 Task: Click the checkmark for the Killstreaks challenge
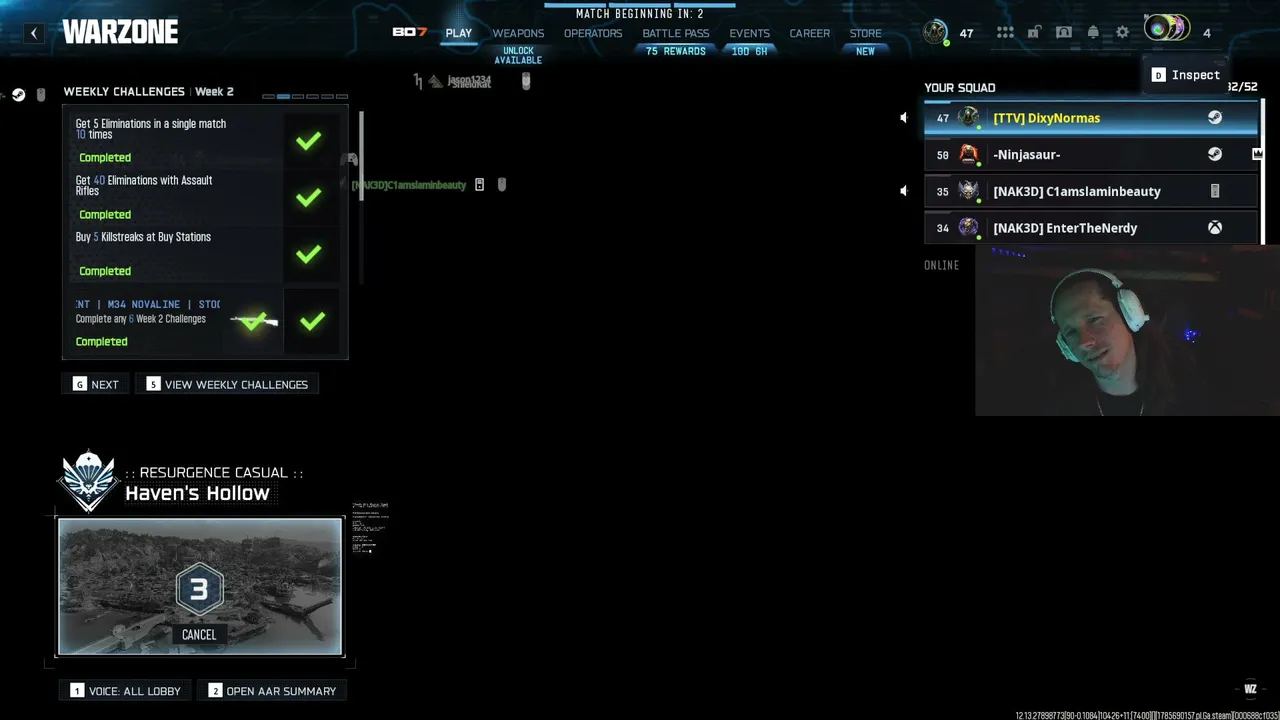pyautogui.click(x=309, y=254)
